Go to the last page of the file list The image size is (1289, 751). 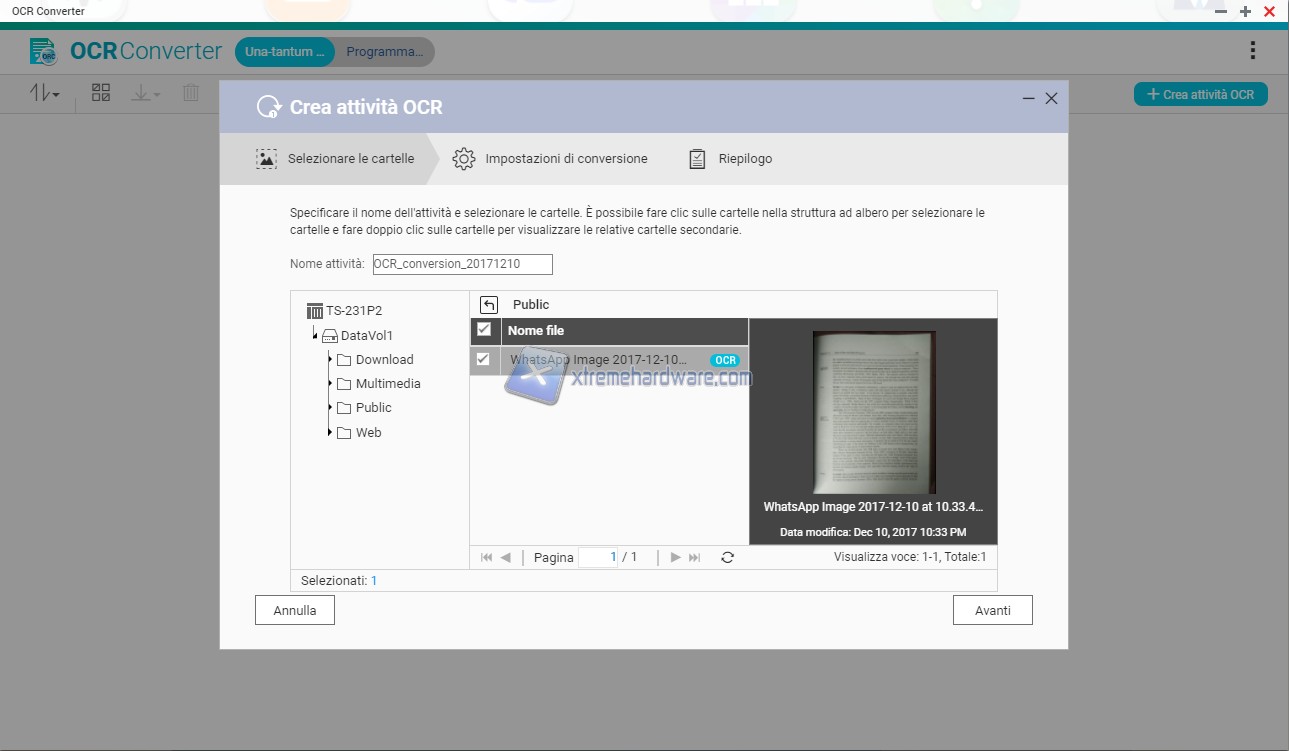695,558
